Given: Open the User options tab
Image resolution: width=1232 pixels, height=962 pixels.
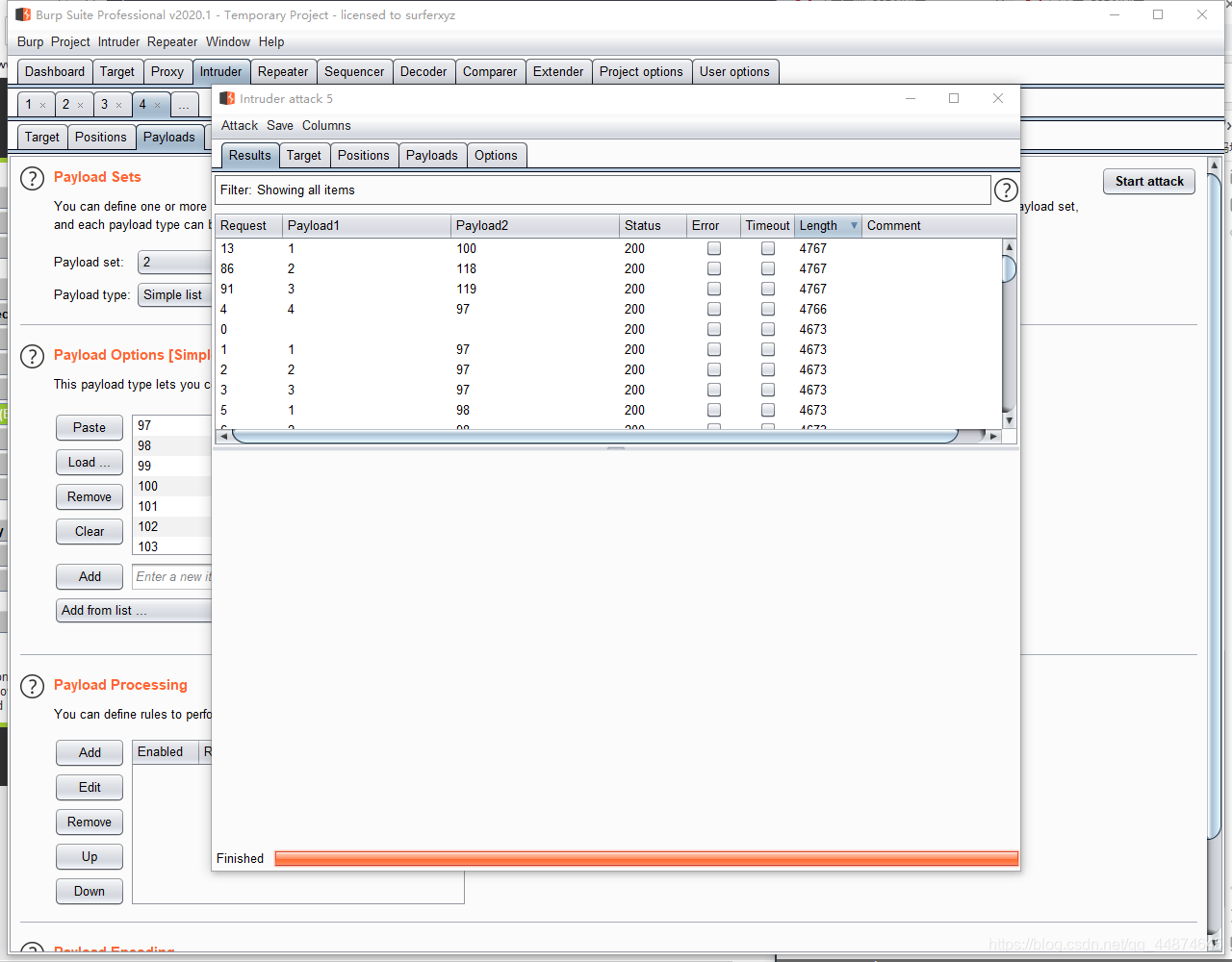Looking at the screenshot, I should 734,71.
